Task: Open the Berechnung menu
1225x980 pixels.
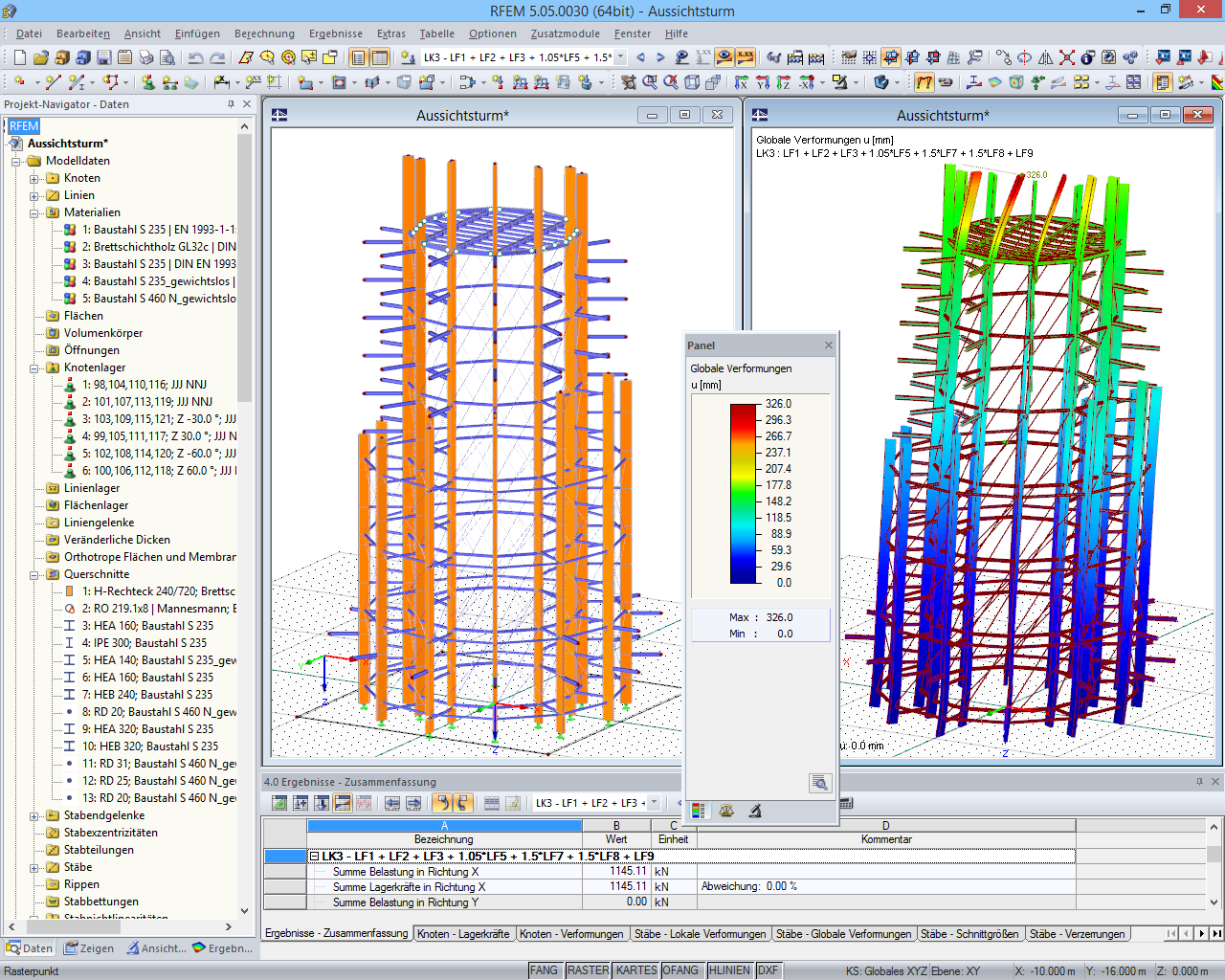Action: pos(264,33)
